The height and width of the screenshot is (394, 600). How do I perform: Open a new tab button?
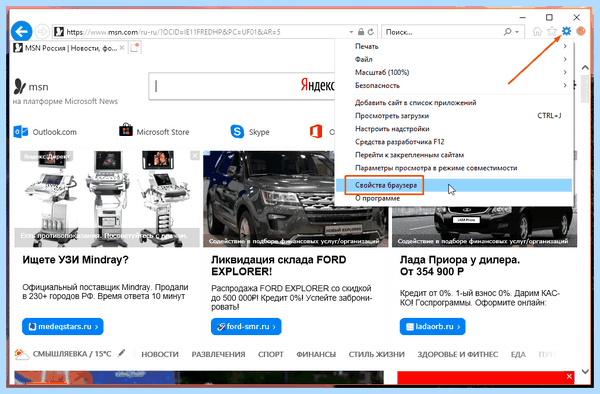[135, 48]
